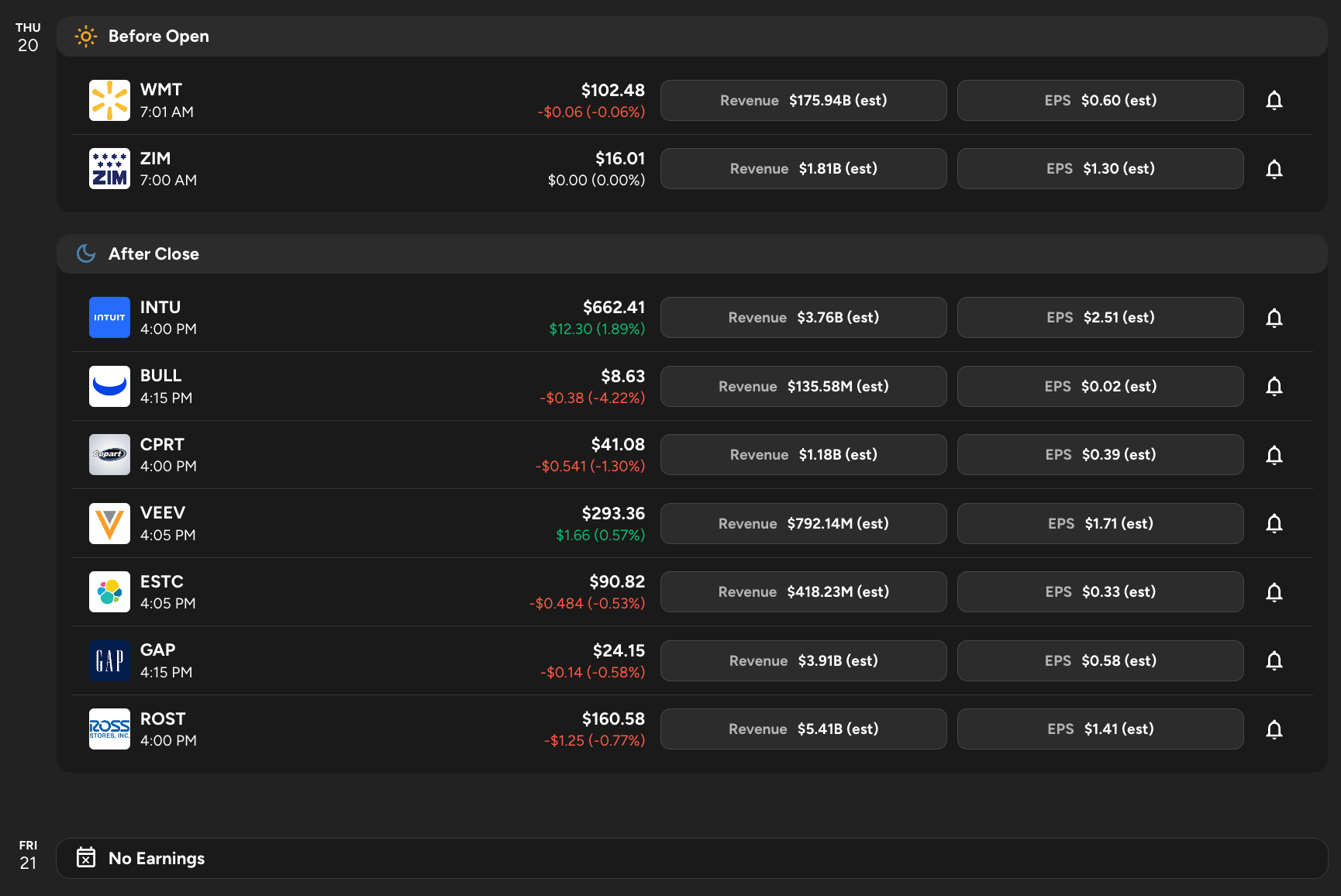Select the VEEV price $293.36
Viewport: 1341px width, 896px height.
point(613,513)
